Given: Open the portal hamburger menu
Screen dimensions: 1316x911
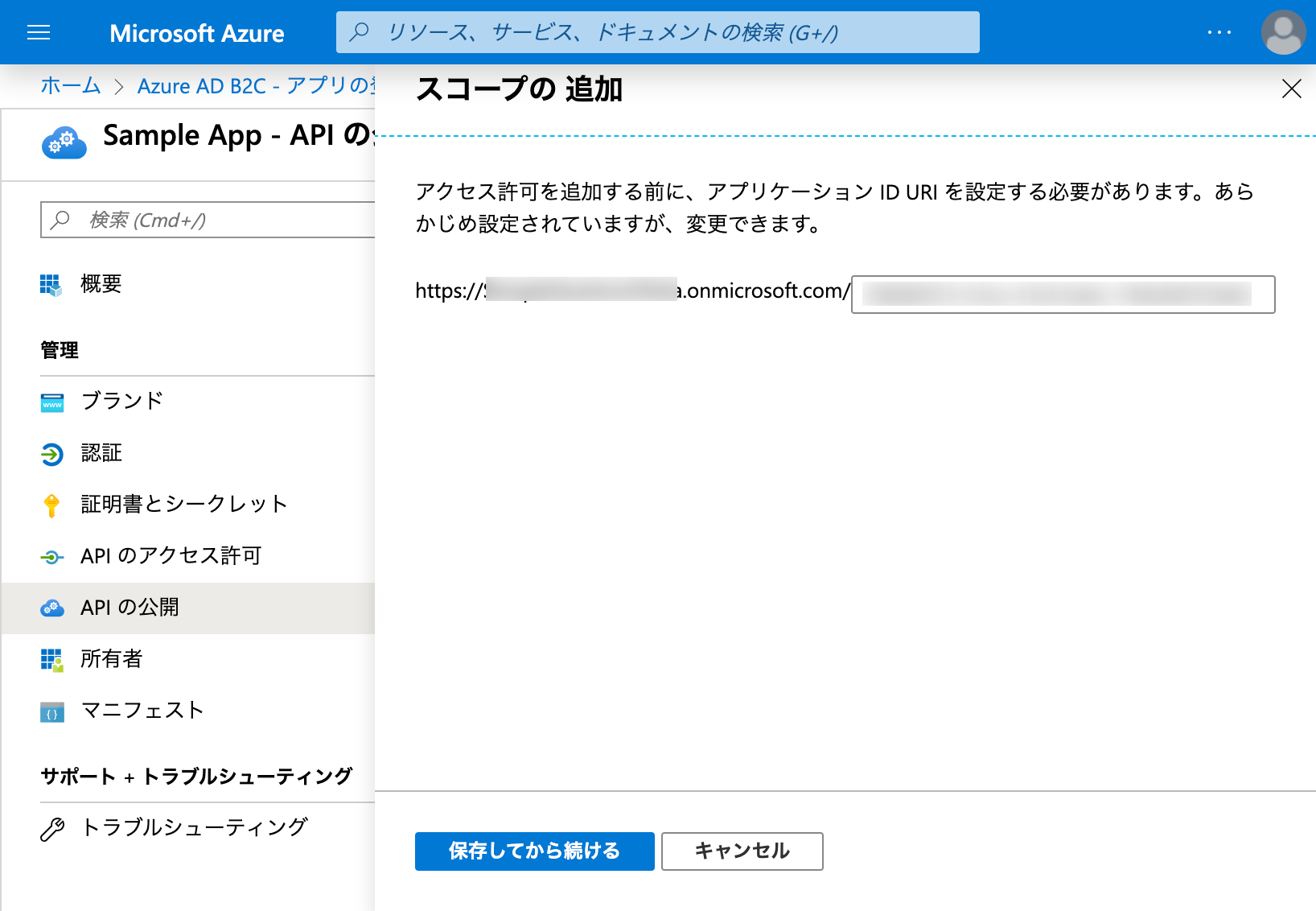Looking at the screenshot, I should pos(39,32).
